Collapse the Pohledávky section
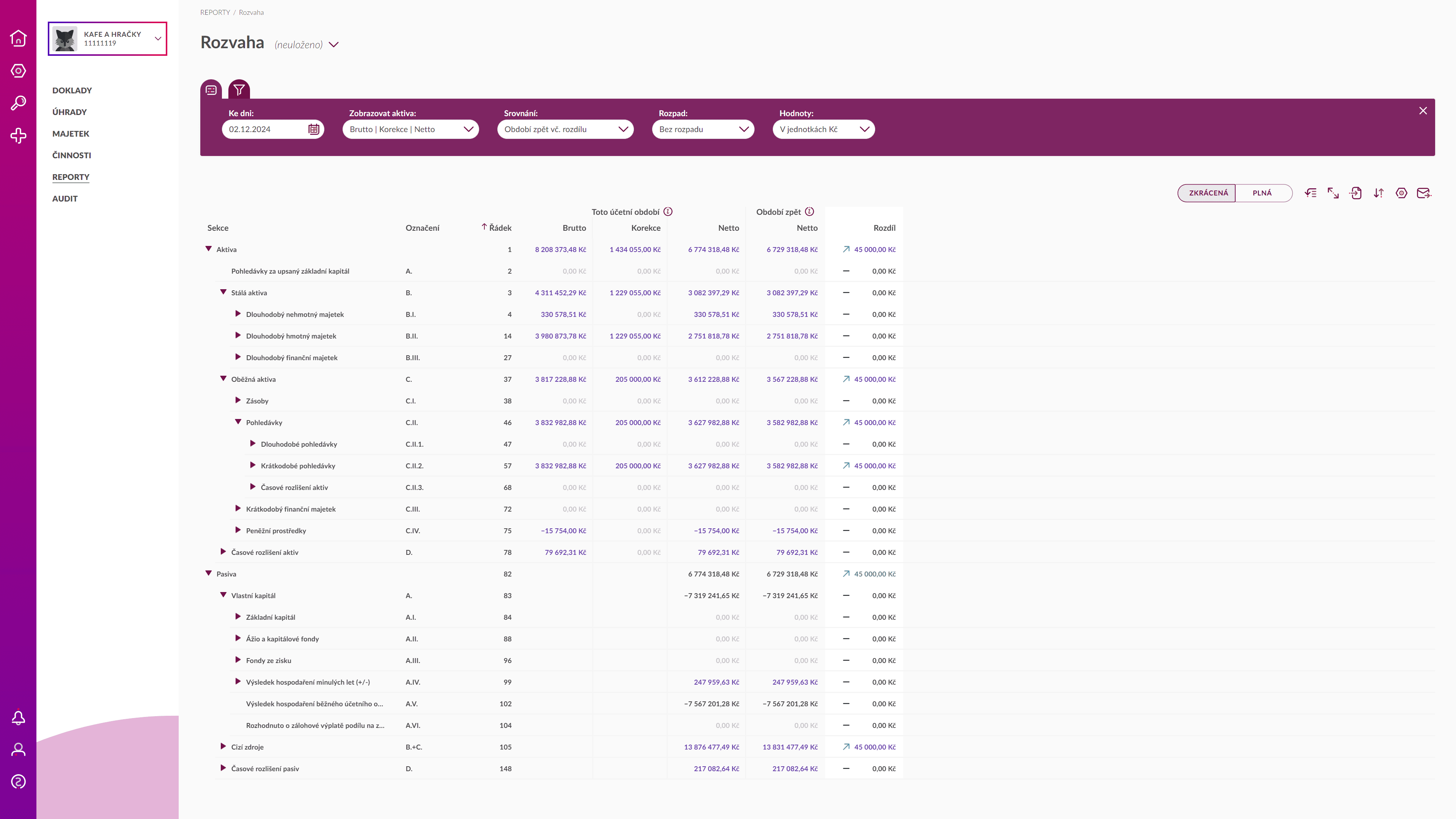1456x819 pixels. tap(238, 422)
